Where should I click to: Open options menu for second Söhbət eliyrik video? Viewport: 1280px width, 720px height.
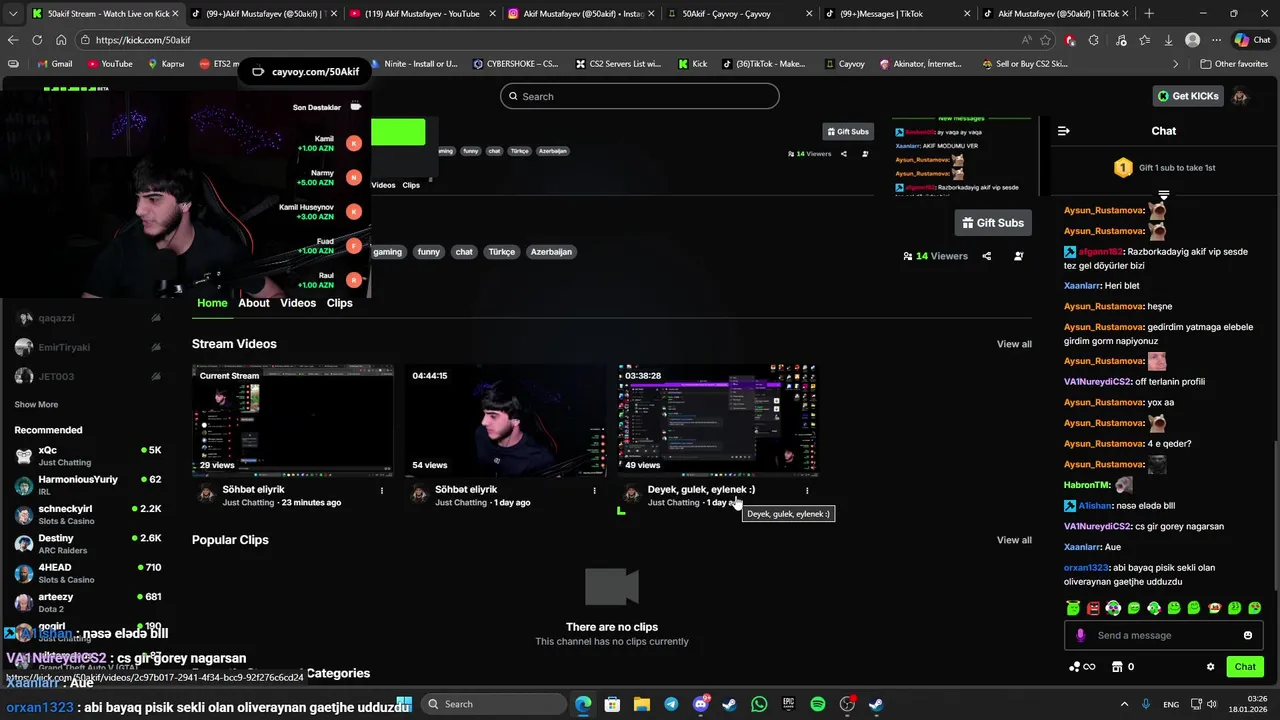[x=594, y=490]
